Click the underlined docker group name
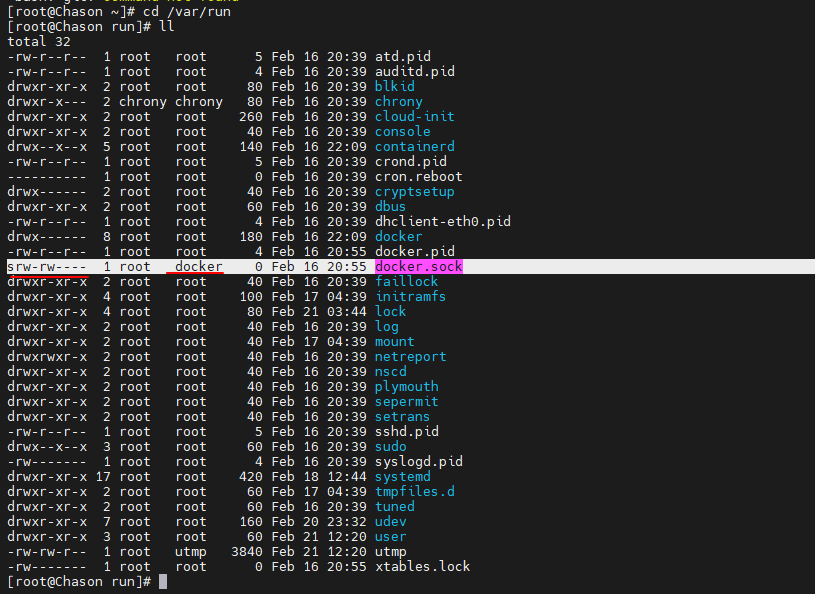This screenshot has width=815, height=594. point(199,267)
